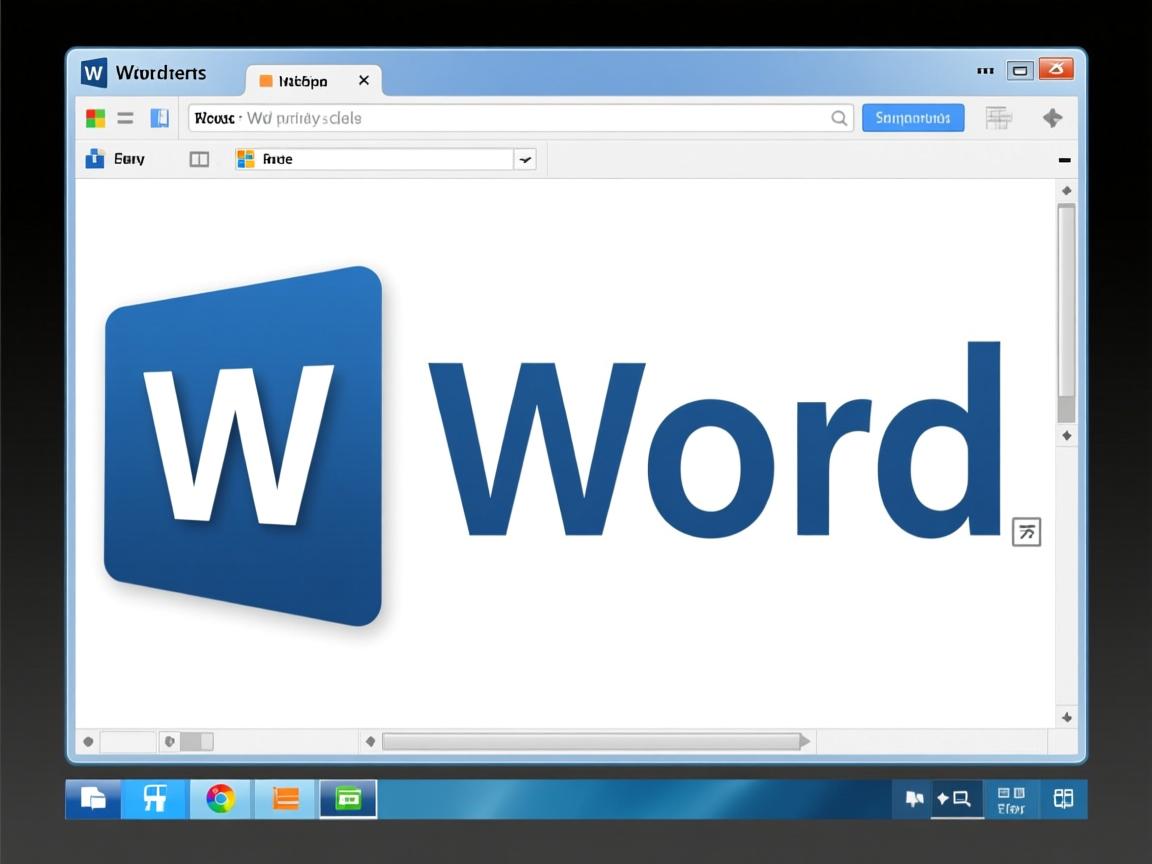1152x864 pixels.
Task: Click the search magnifier in the address bar
Action: (839, 118)
